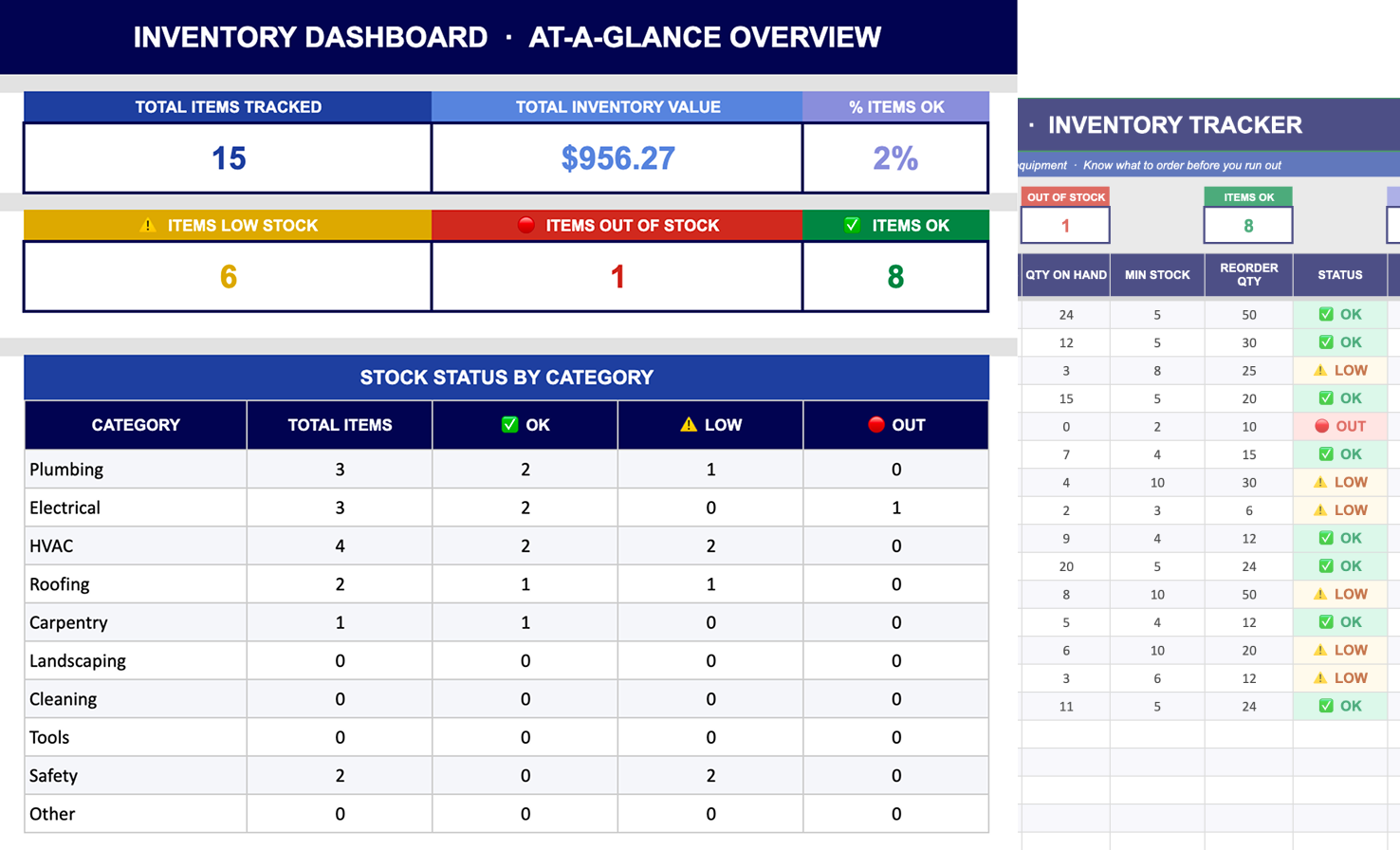
Task: Click the LOW warning icon in the row with 8 on hand
Action: pyautogui.click(x=1320, y=594)
